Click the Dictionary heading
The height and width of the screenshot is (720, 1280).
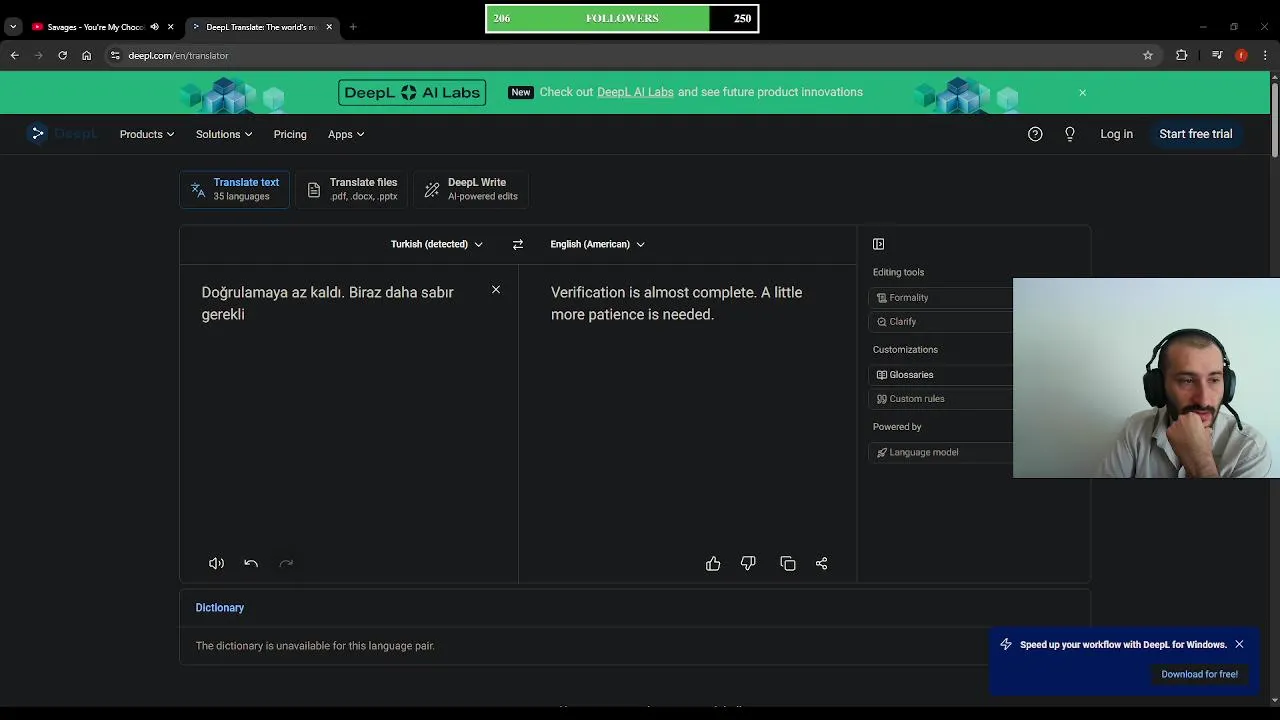220,608
